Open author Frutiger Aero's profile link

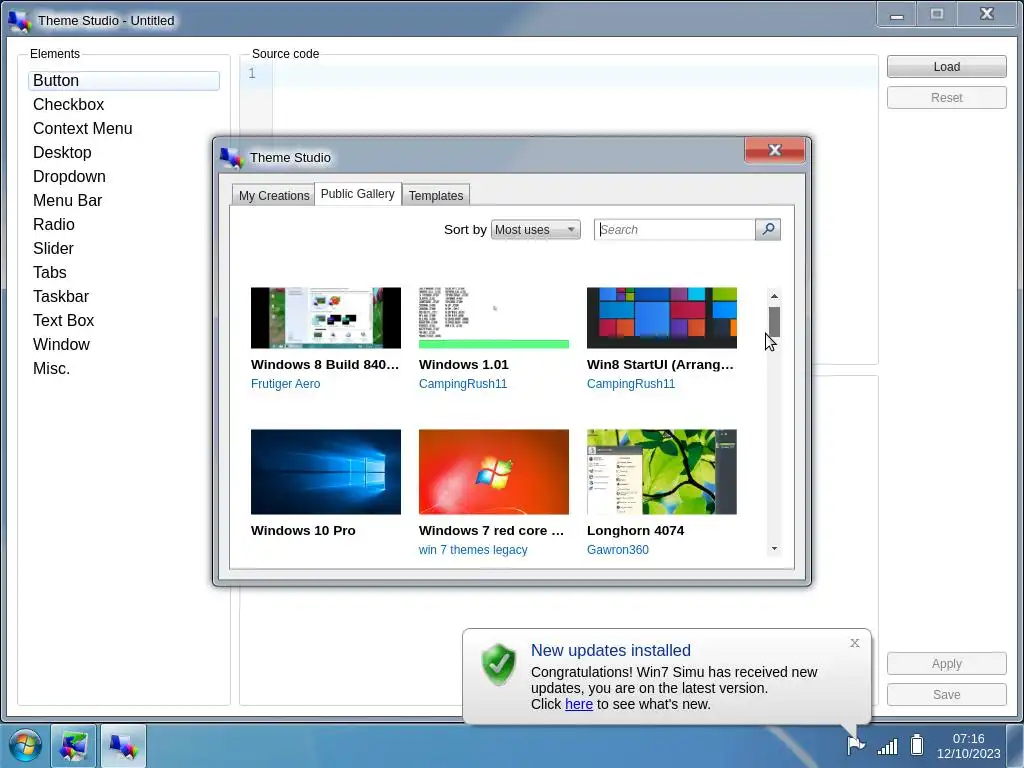point(285,384)
